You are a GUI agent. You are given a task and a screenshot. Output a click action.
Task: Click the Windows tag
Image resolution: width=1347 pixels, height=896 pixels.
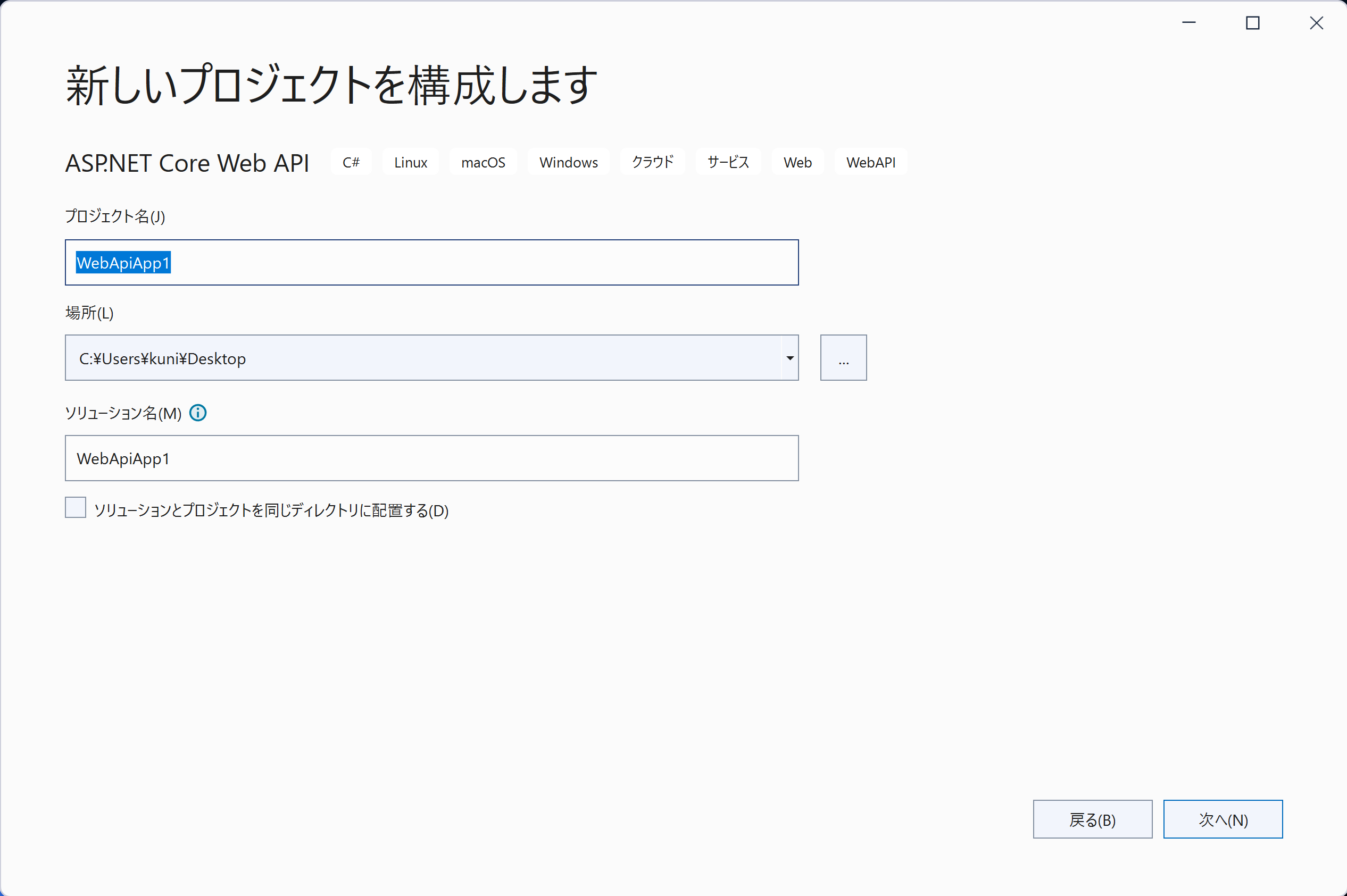568,162
